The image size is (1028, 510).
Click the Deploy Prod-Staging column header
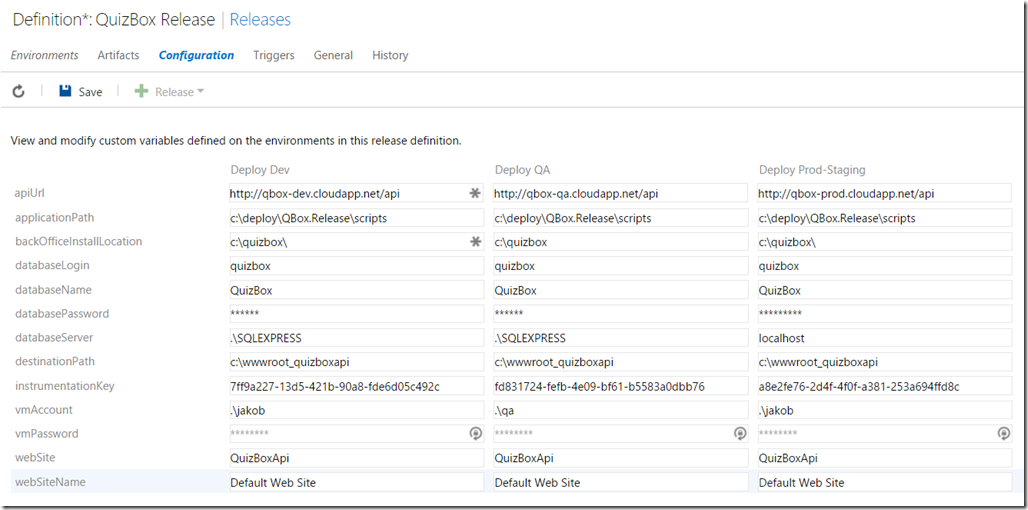tap(812, 170)
